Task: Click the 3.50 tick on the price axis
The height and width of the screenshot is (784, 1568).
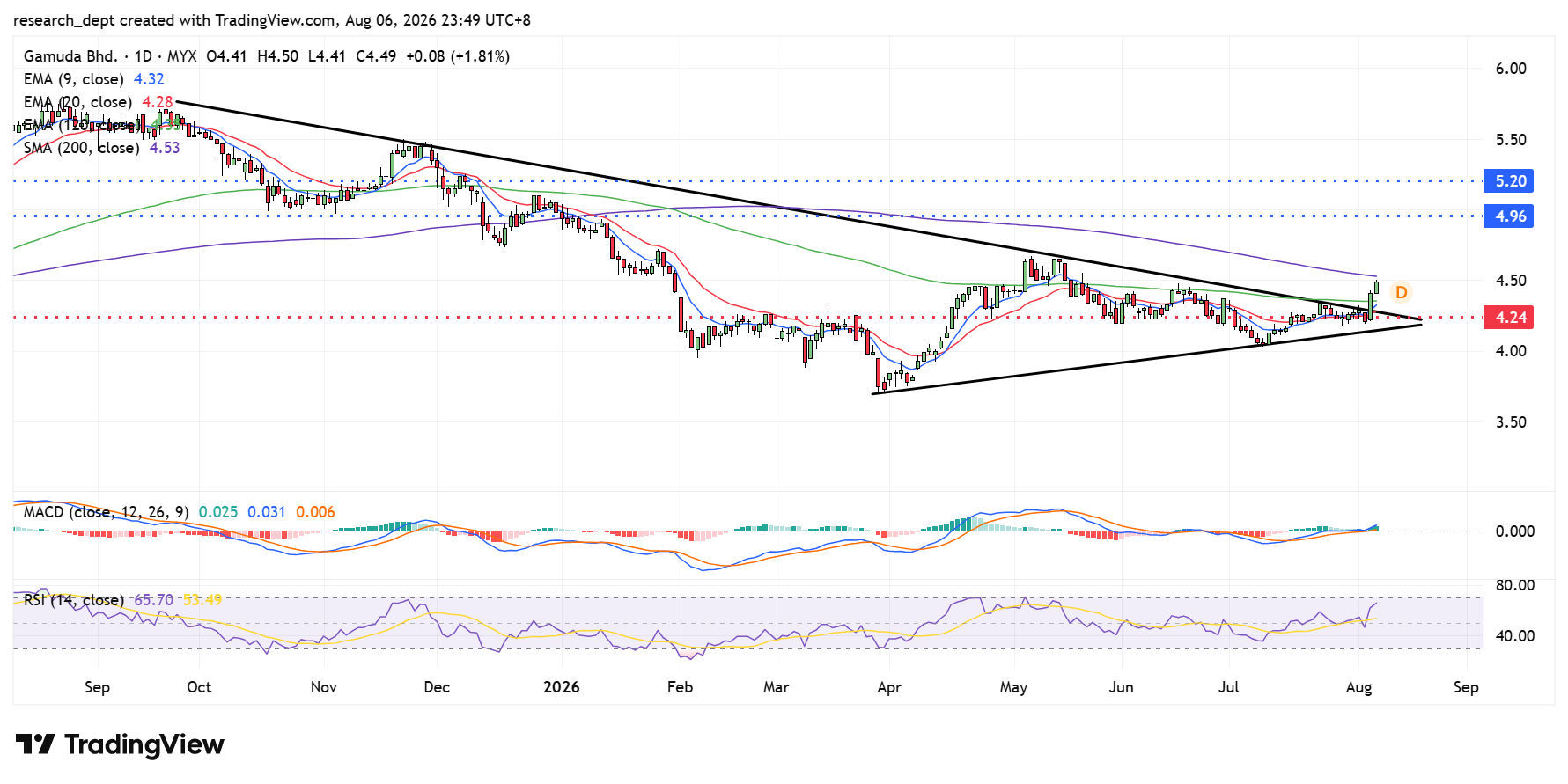Action: (x=1511, y=422)
